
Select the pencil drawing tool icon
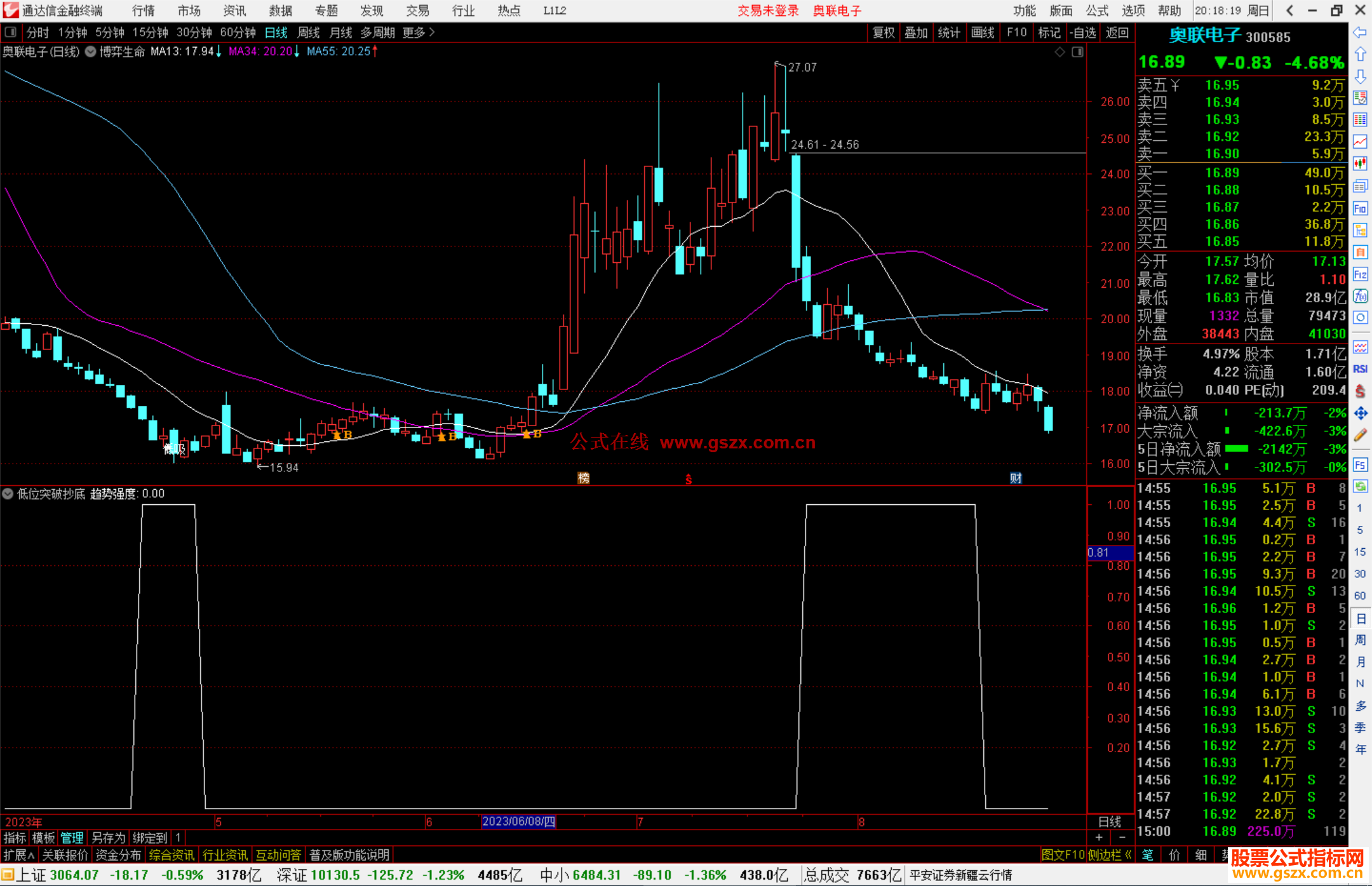coord(1360,435)
